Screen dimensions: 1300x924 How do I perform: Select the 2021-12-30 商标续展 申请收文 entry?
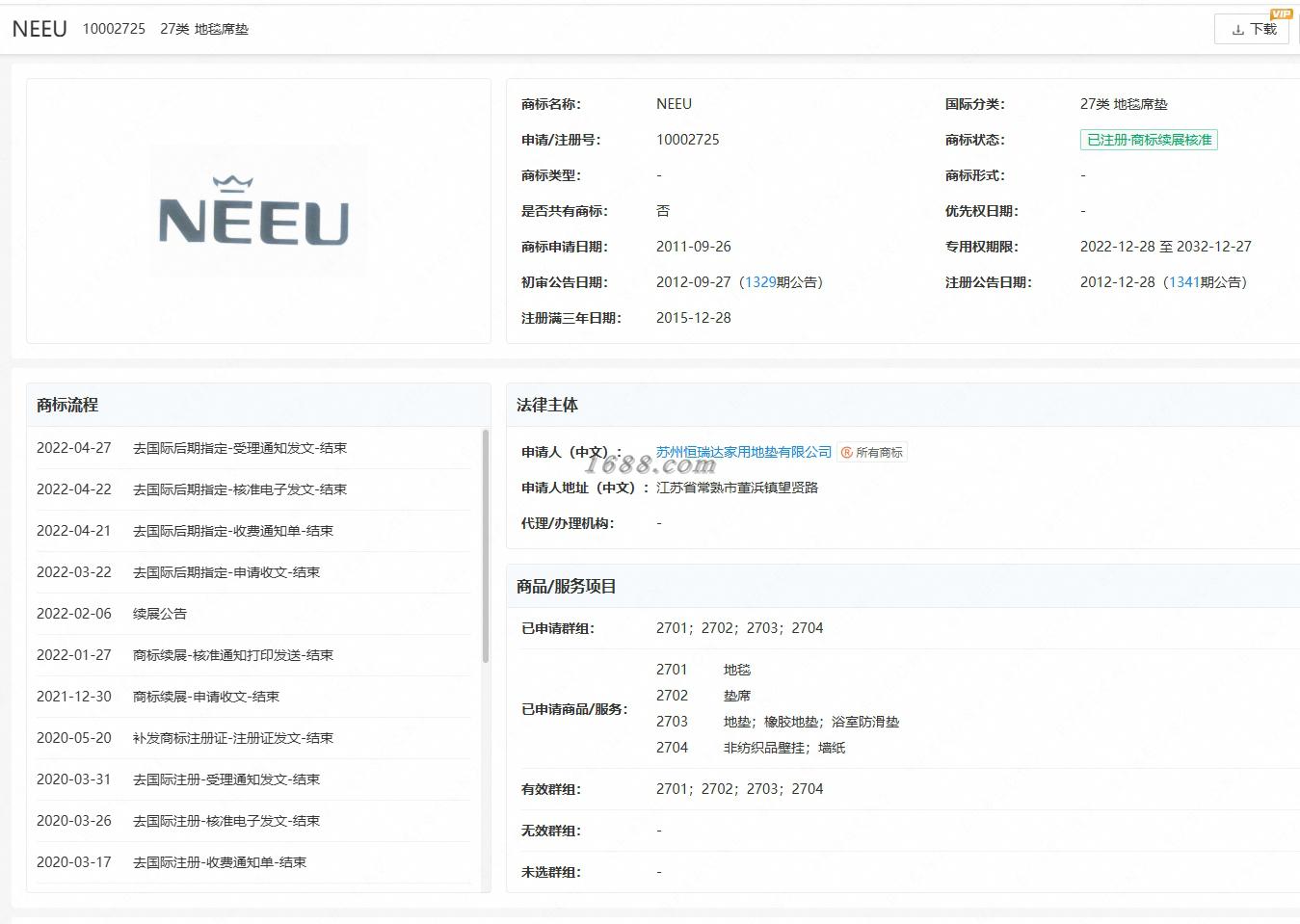(253, 697)
